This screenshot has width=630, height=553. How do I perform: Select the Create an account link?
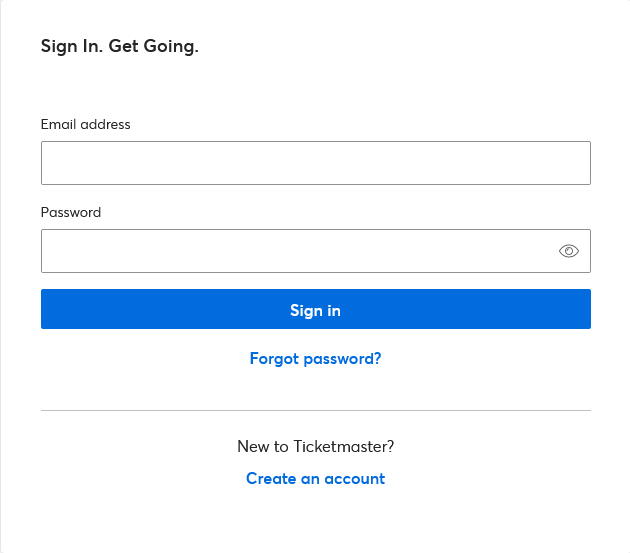315,479
